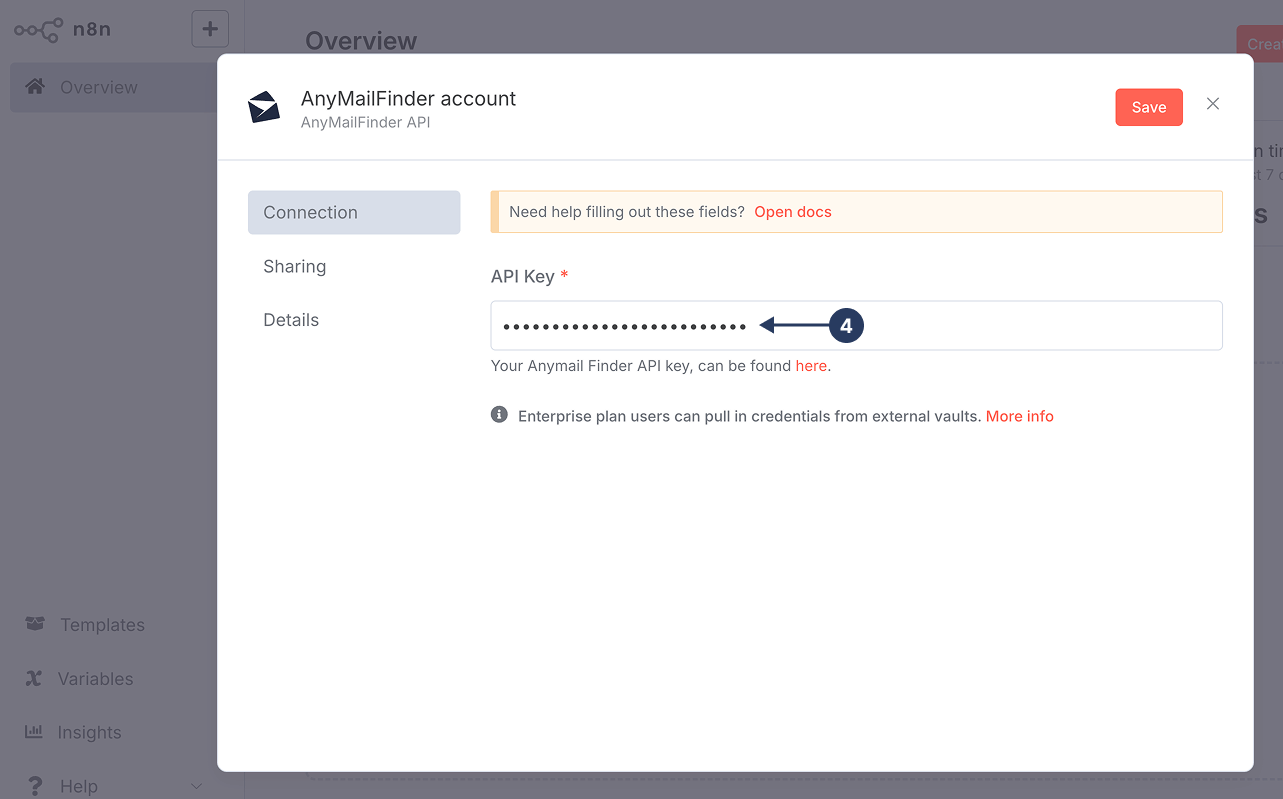This screenshot has width=1283, height=799.
Task: Click the Create workflow button top right
Action: tap(1261, 43)
